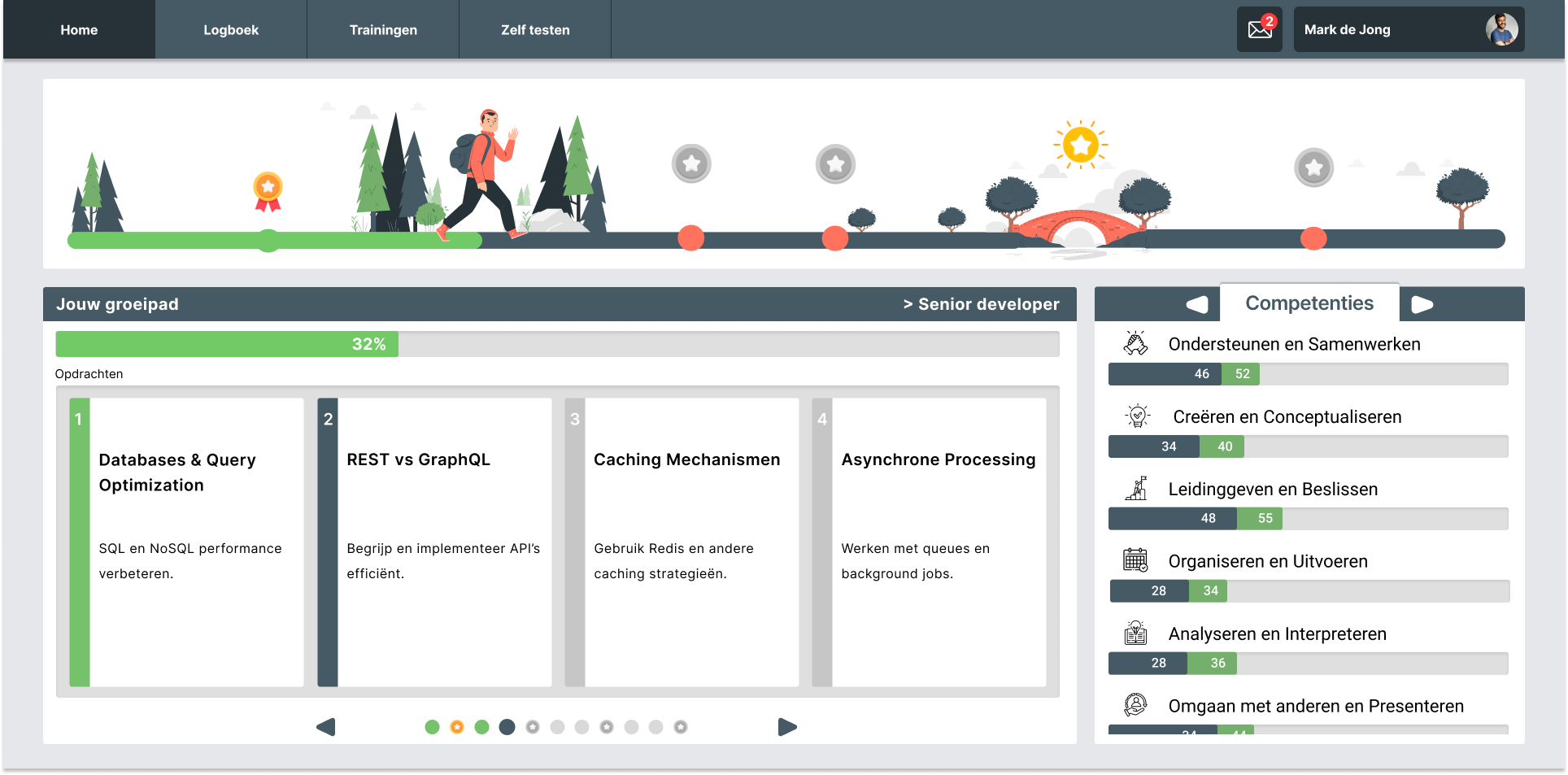Select the dark blue current pagination dot
This screenshot has height=775, width=1568.
coord(507,727)
